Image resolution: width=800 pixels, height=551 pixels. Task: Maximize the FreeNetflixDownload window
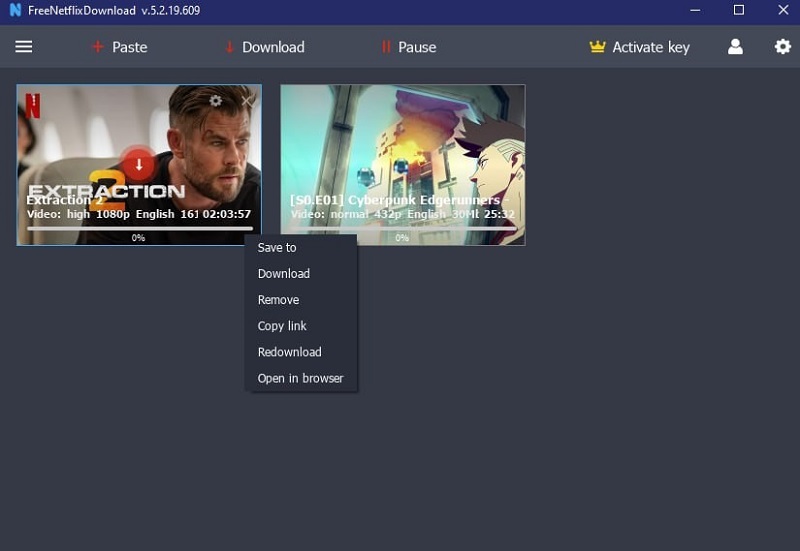pos(738,10)
